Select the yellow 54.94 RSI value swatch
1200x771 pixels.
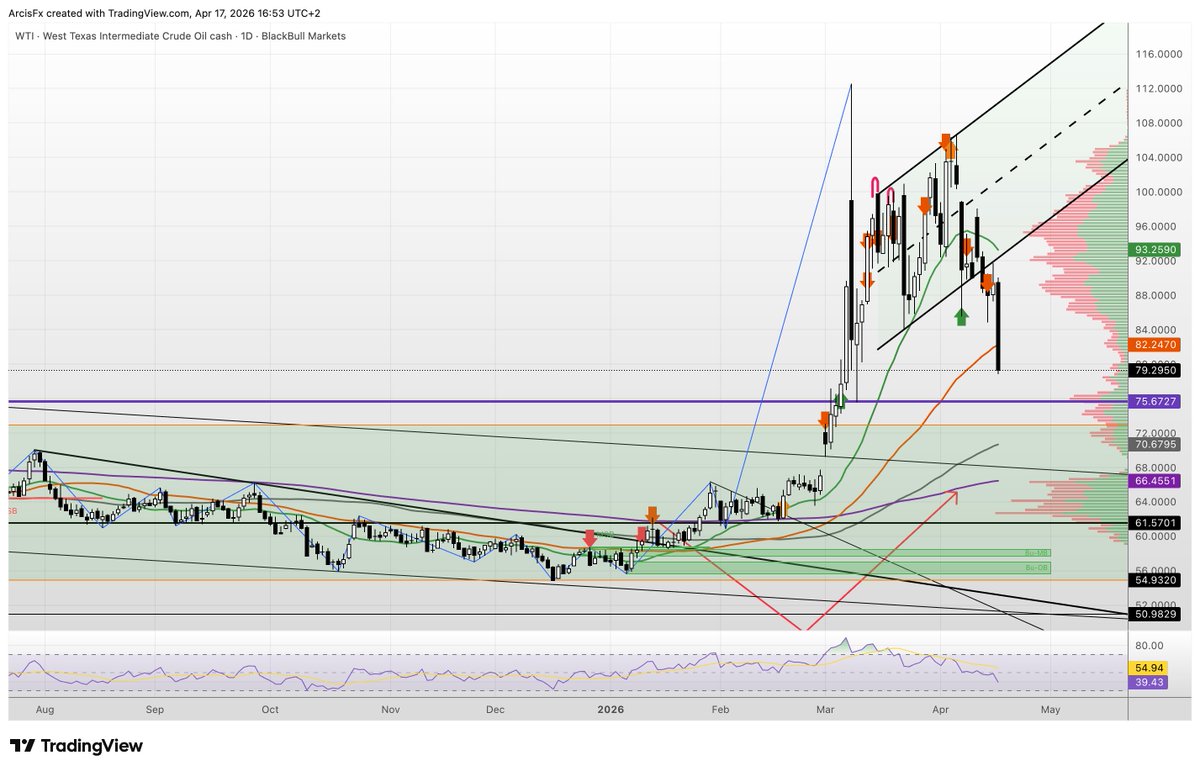(x=1146, y=665)
